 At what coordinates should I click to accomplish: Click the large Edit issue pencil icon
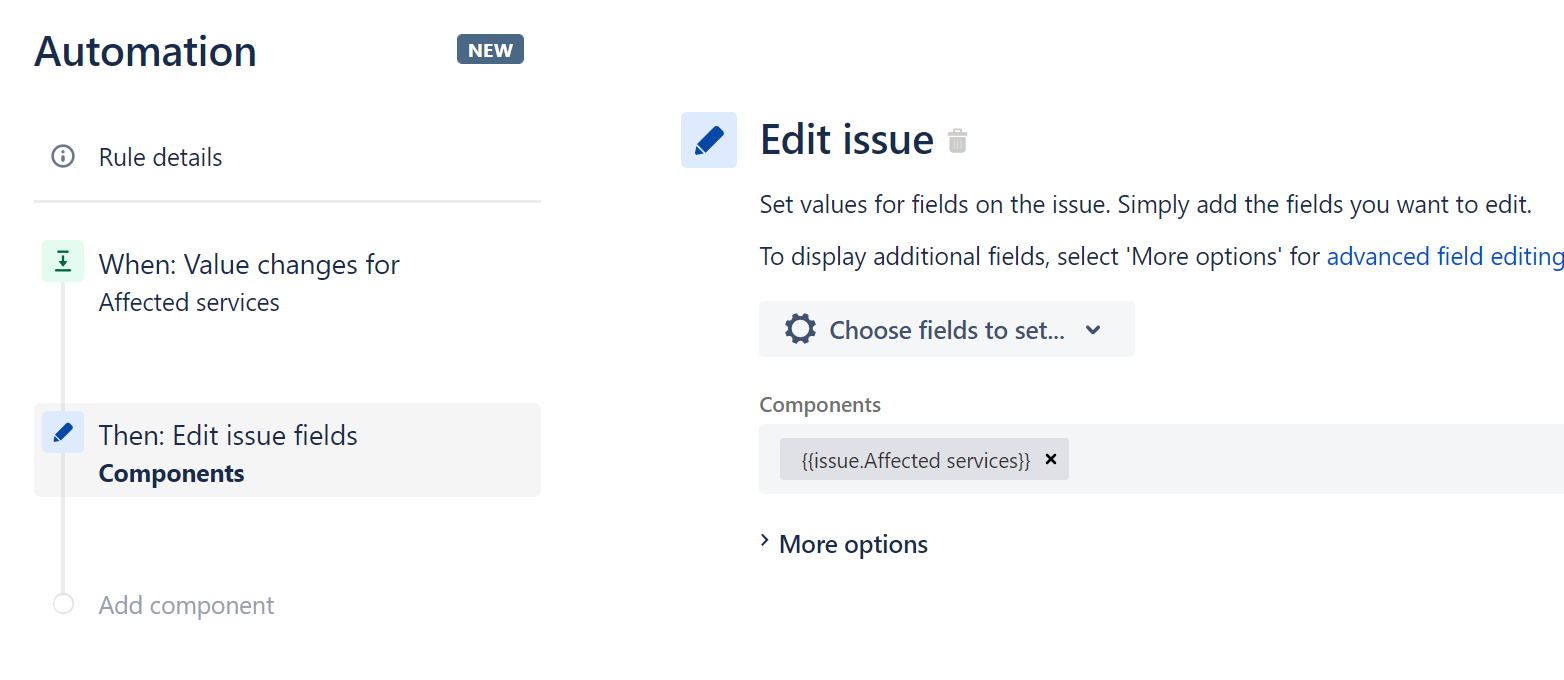pos(709,140)
